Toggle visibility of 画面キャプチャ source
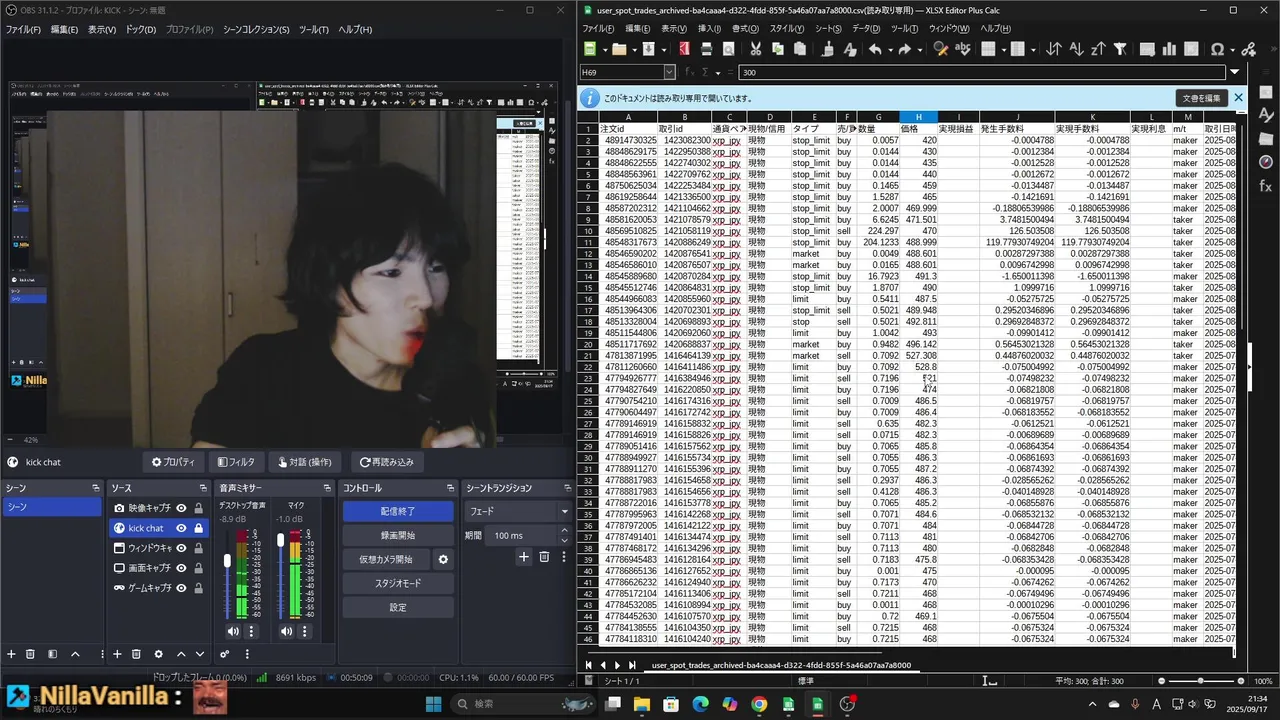The height and width of the screenshot is (720, 1280). 181,568
